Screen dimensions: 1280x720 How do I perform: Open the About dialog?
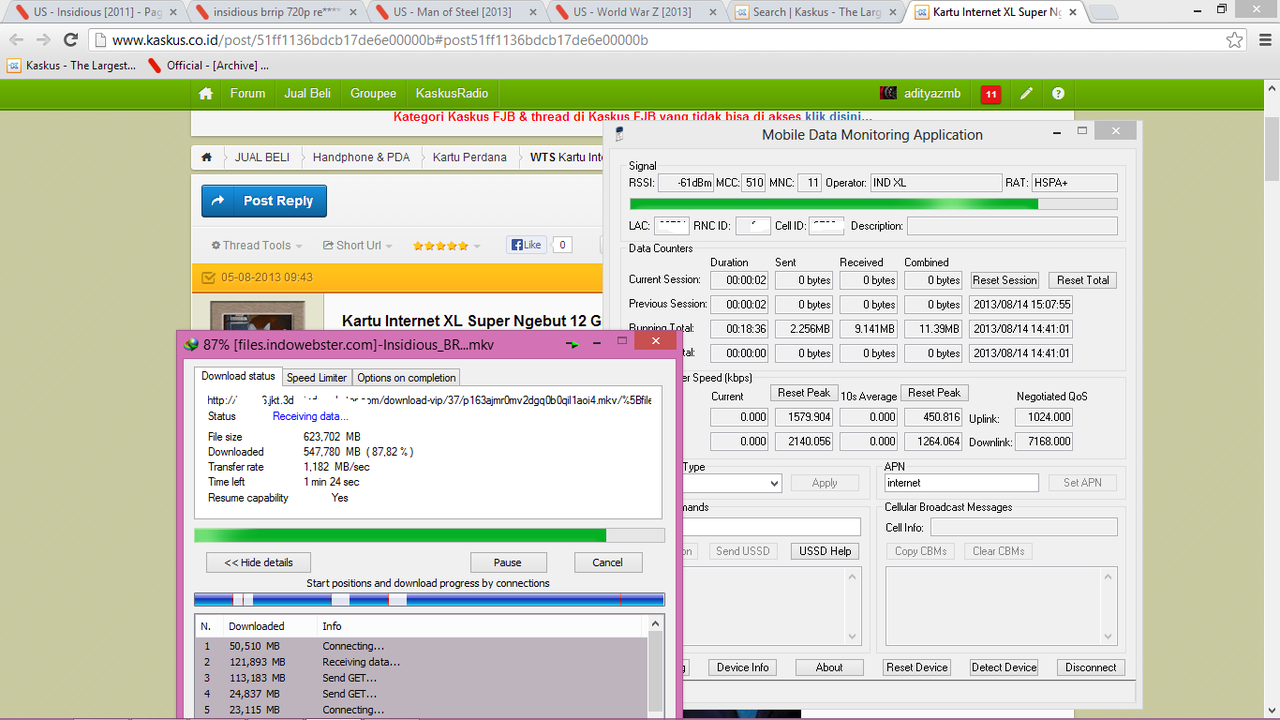829,667
